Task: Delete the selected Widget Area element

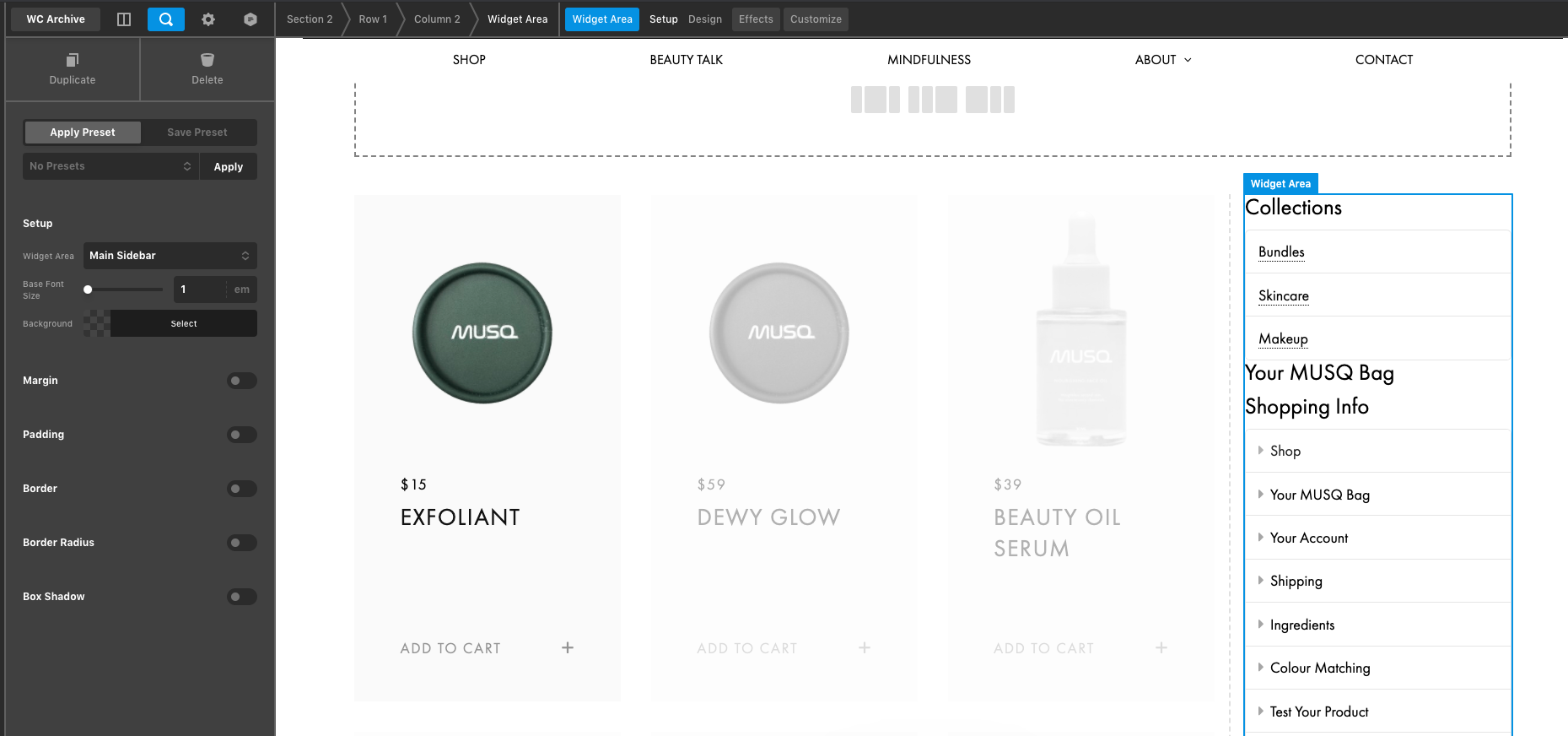Action: tap(207, 68)
